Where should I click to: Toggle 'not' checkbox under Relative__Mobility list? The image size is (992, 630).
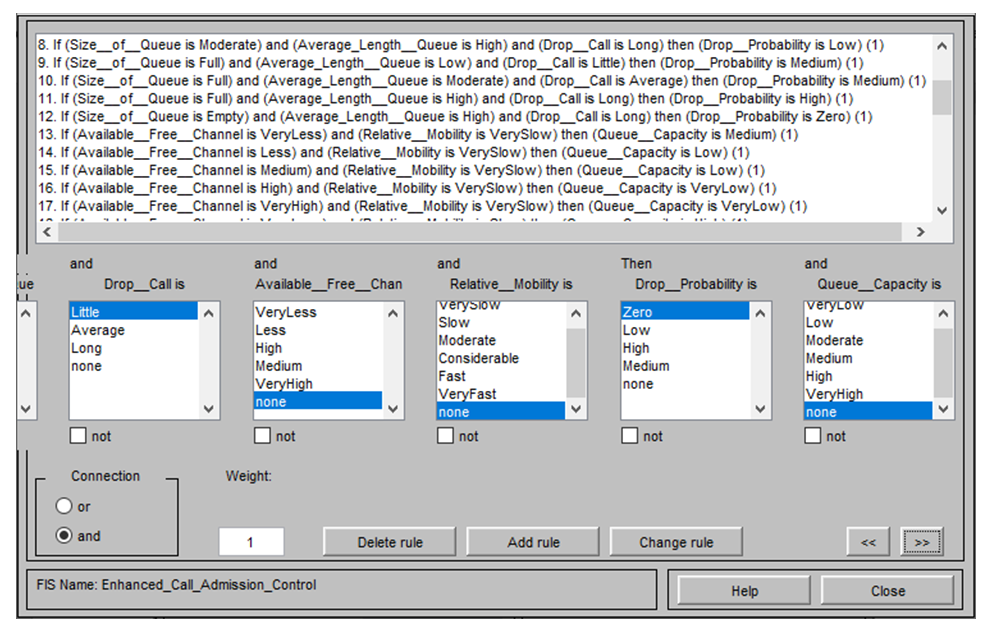pos(446,436)
